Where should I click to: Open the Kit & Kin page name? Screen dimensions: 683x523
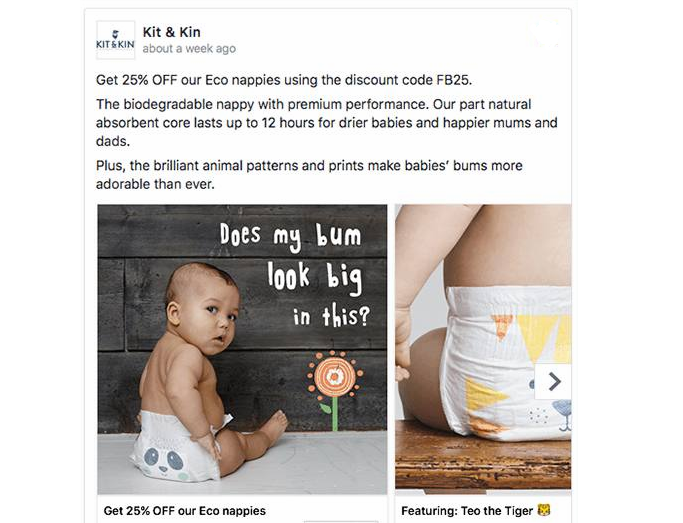172,32
